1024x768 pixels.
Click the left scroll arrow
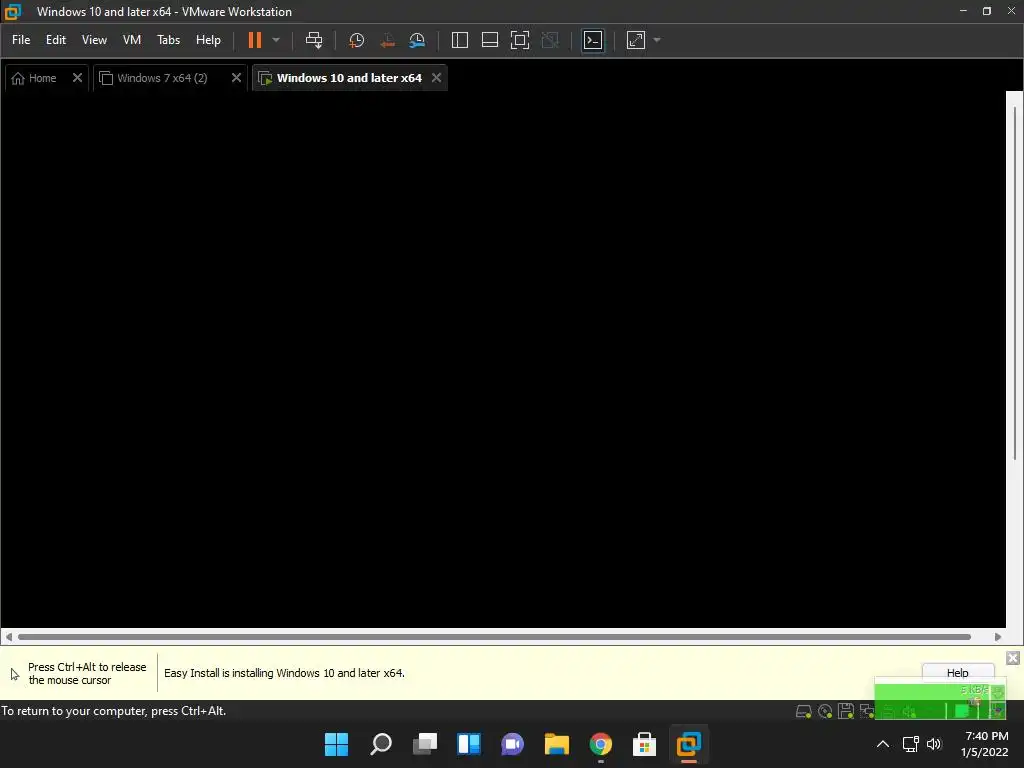point(8,637)
